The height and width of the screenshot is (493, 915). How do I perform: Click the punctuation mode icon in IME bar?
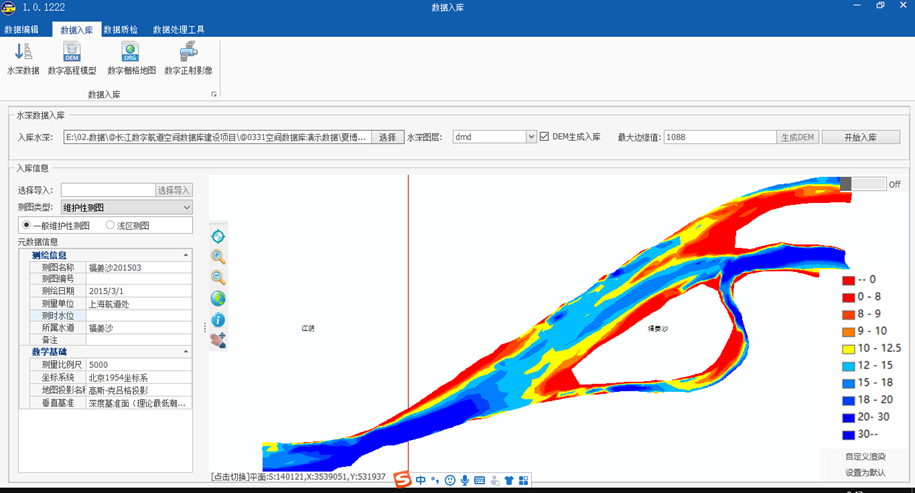[435, 480]
